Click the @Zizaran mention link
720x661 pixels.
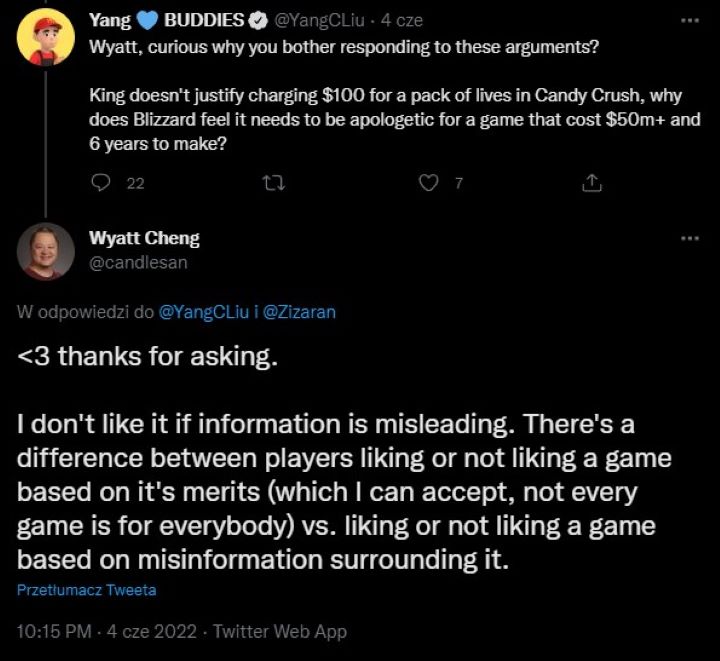pyautogui.click(x=299, y=312)
